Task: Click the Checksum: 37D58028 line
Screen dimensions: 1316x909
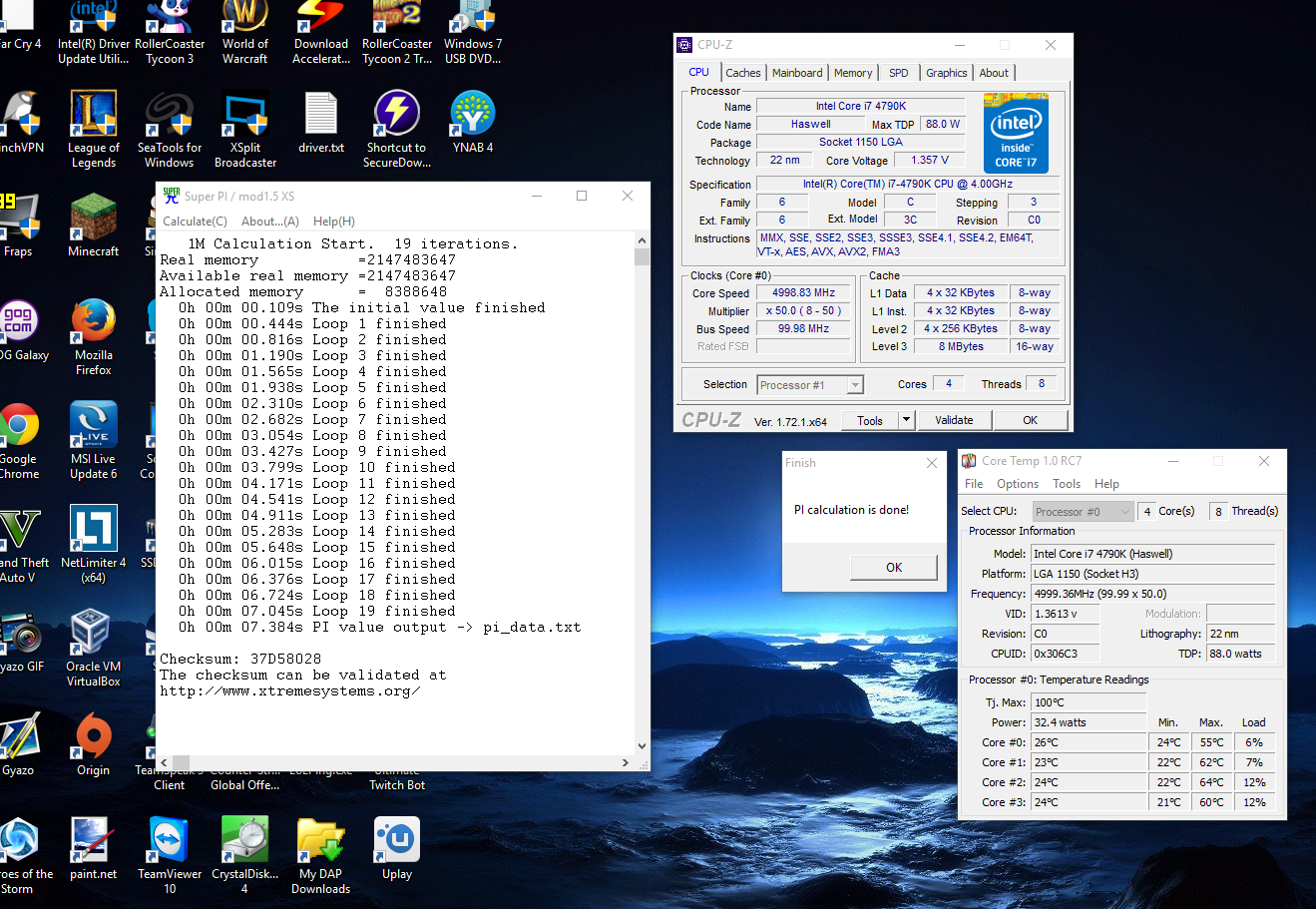Action: pos(240,660)
